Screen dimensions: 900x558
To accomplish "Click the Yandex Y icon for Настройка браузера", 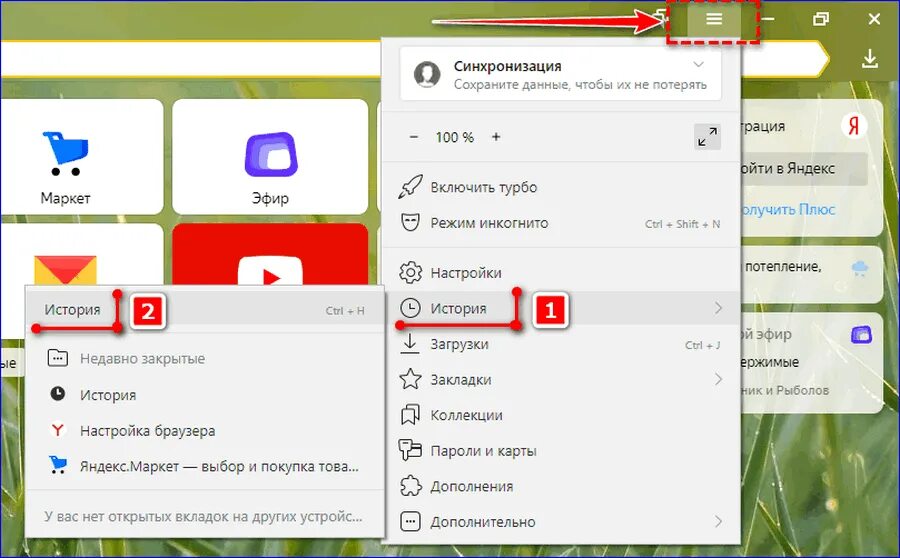I will click(x=57, y=429).
